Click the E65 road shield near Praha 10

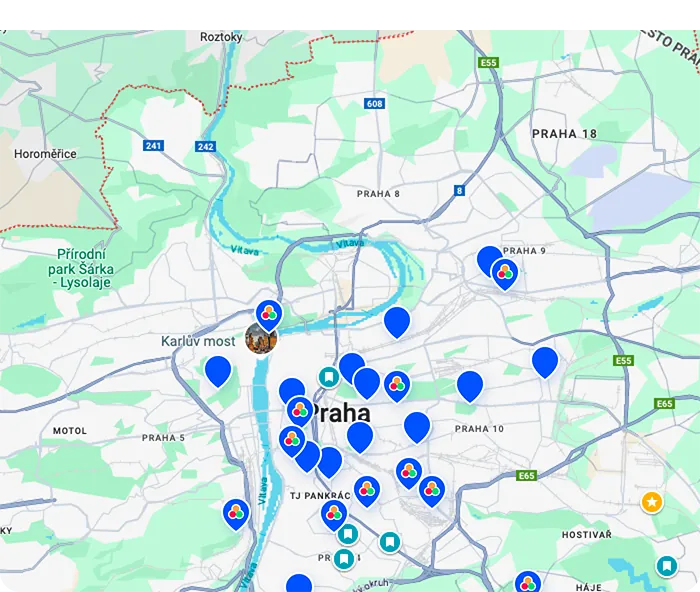click(x=527, y=476)
